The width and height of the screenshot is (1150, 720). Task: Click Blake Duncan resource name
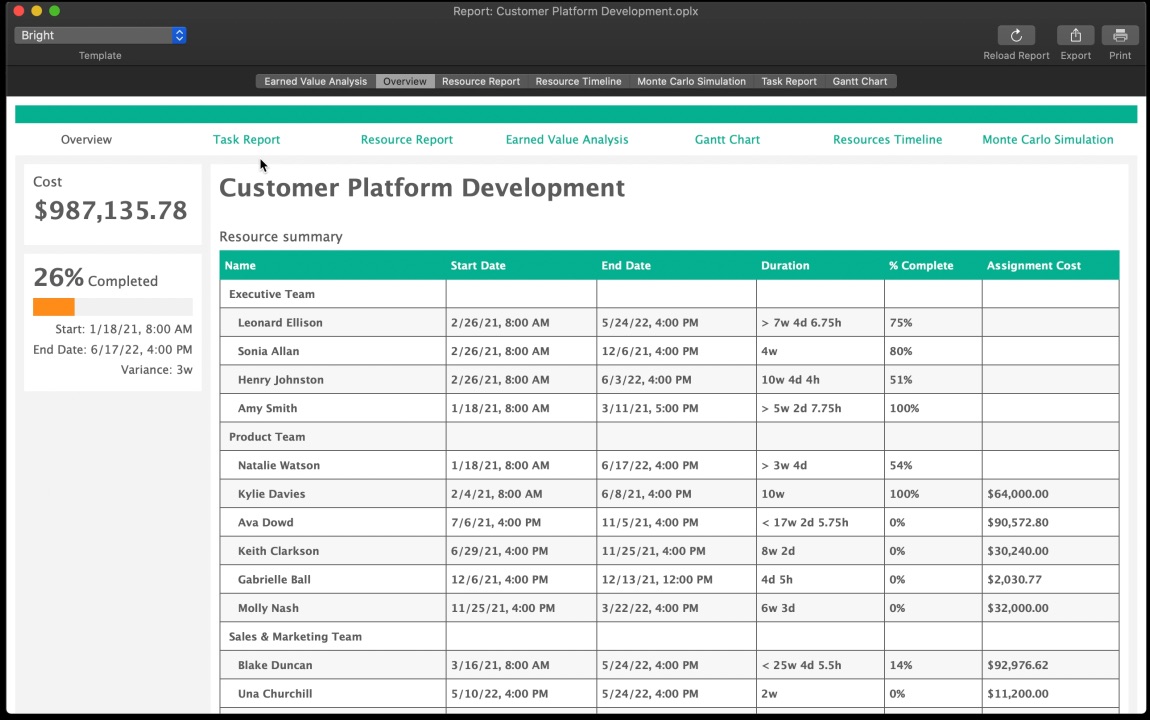point(275,666)
